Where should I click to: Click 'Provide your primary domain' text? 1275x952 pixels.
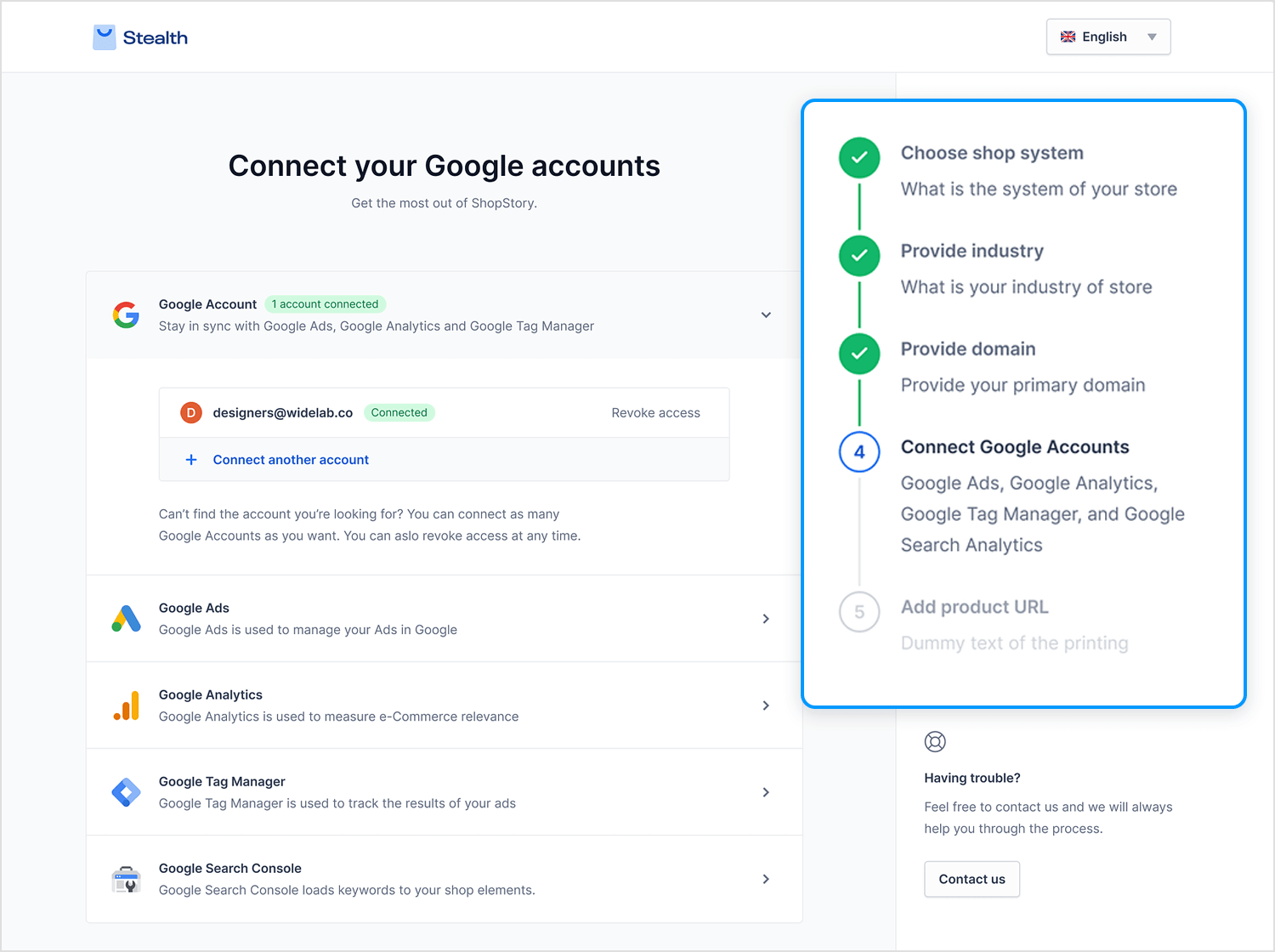(1023, 385)
